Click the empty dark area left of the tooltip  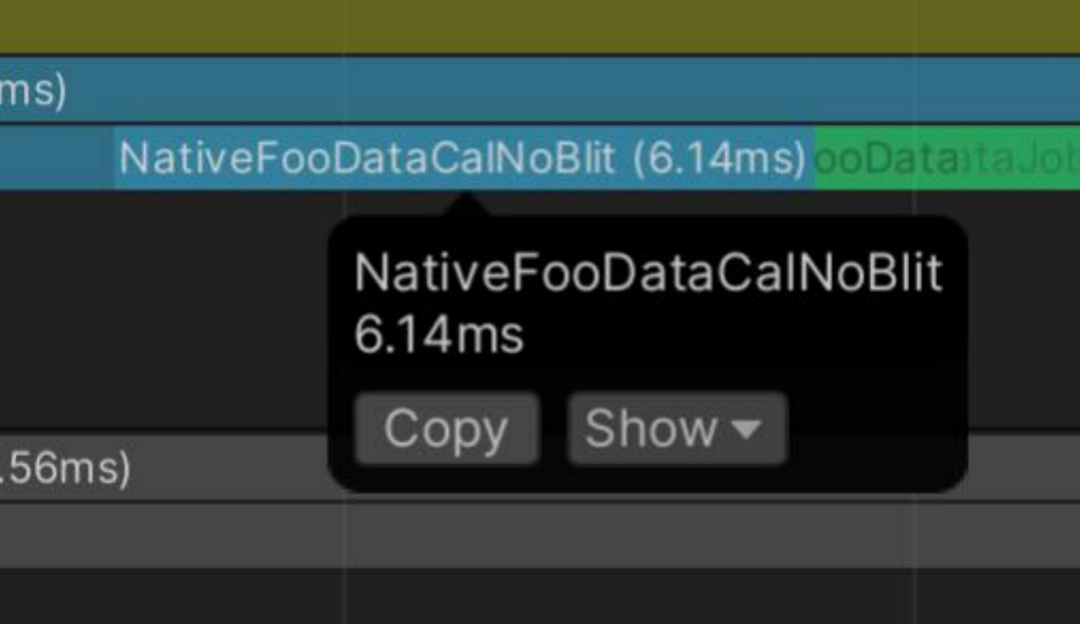coord(164,310)
